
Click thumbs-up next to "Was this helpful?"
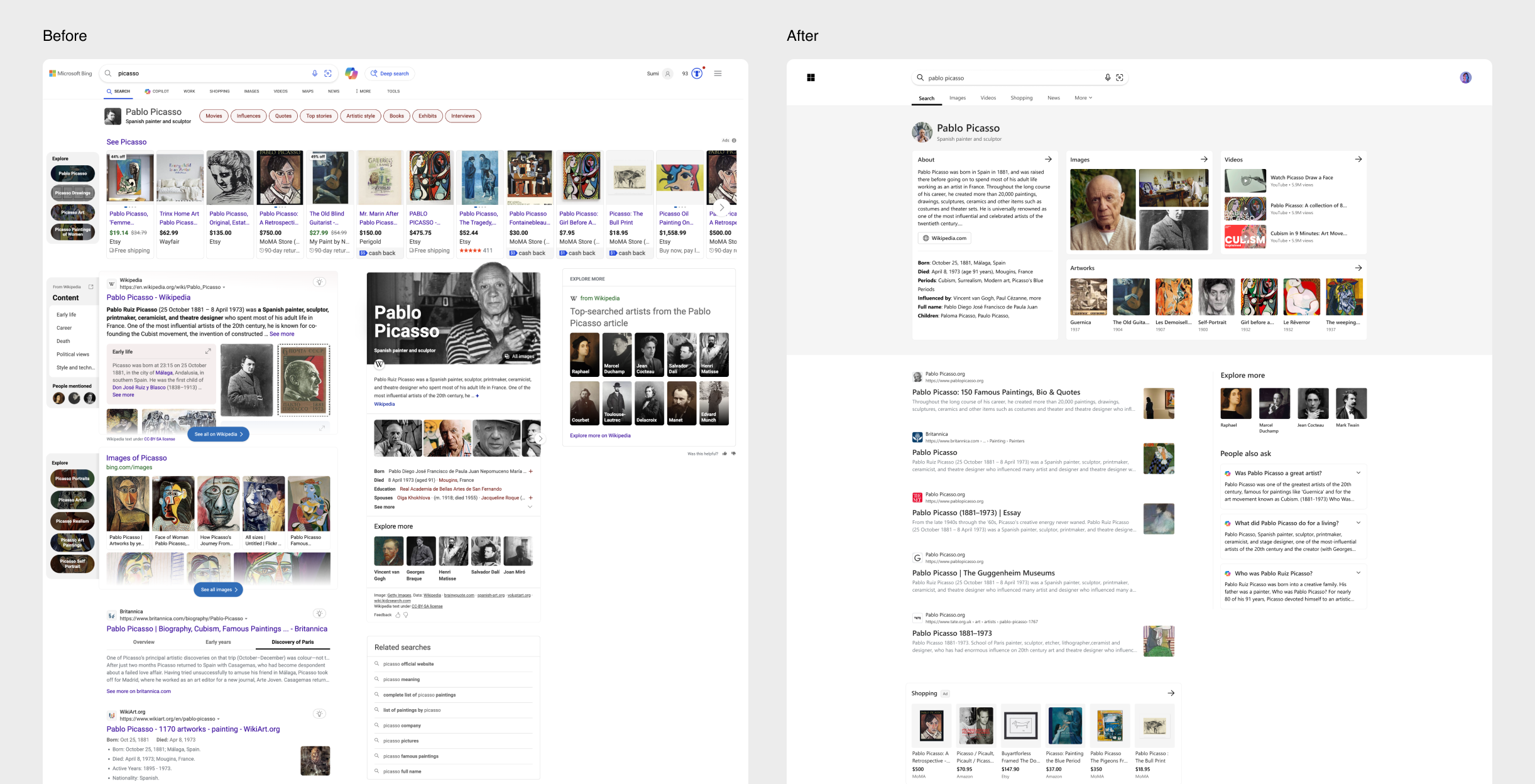[x=724, y=454]
